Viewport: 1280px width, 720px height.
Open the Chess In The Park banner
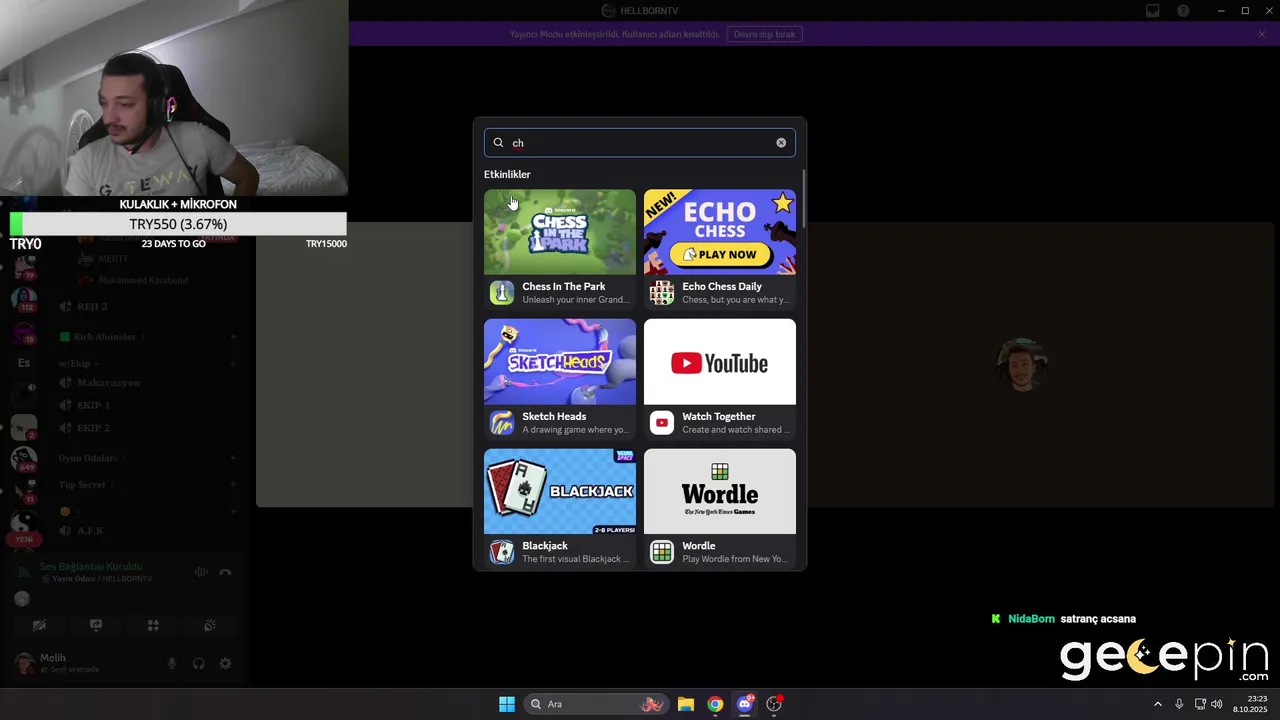(x=560, y=232)
